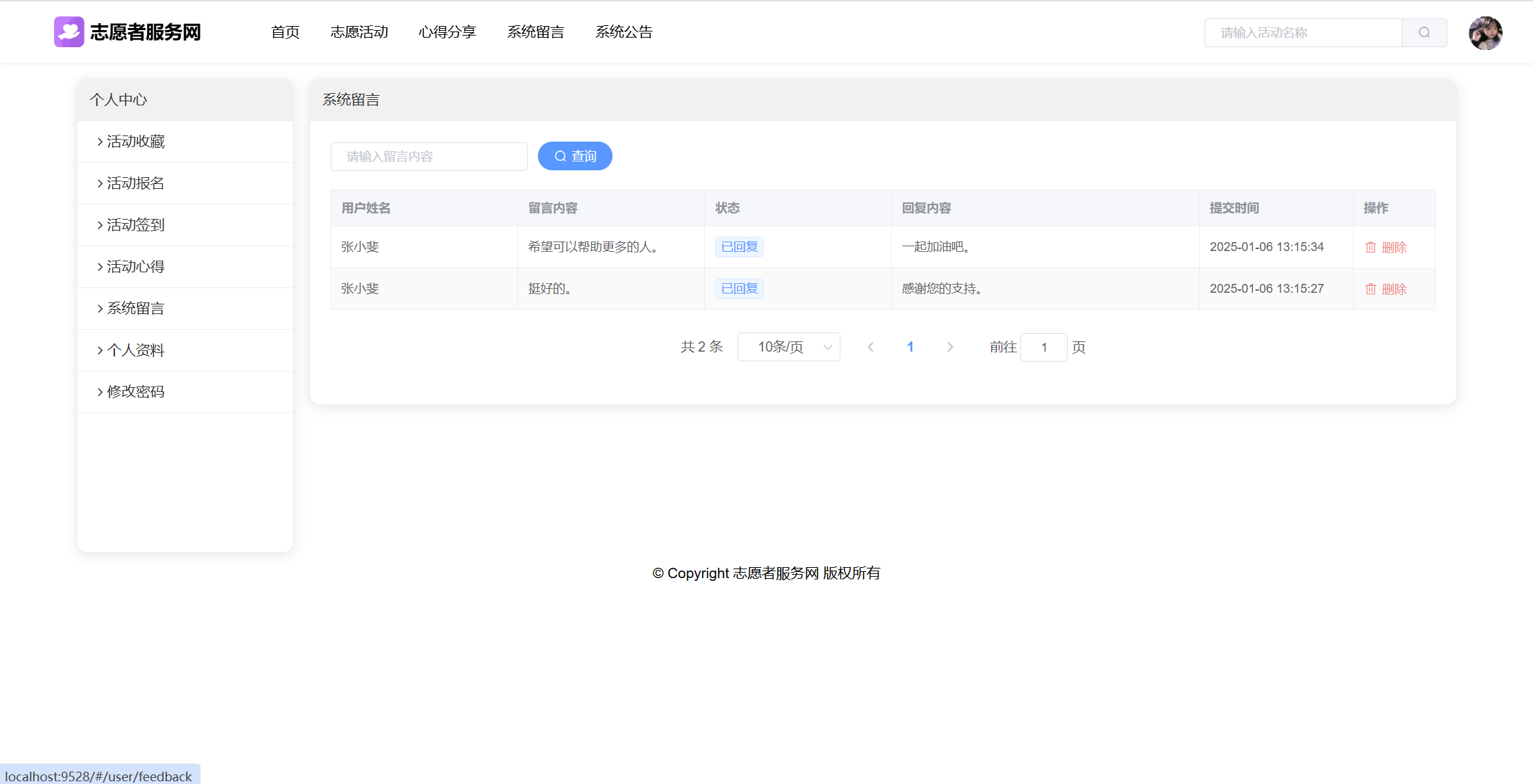Click the 留言内容 filter input field
The height and width of the screenshot is (784, 1533).
428,157
